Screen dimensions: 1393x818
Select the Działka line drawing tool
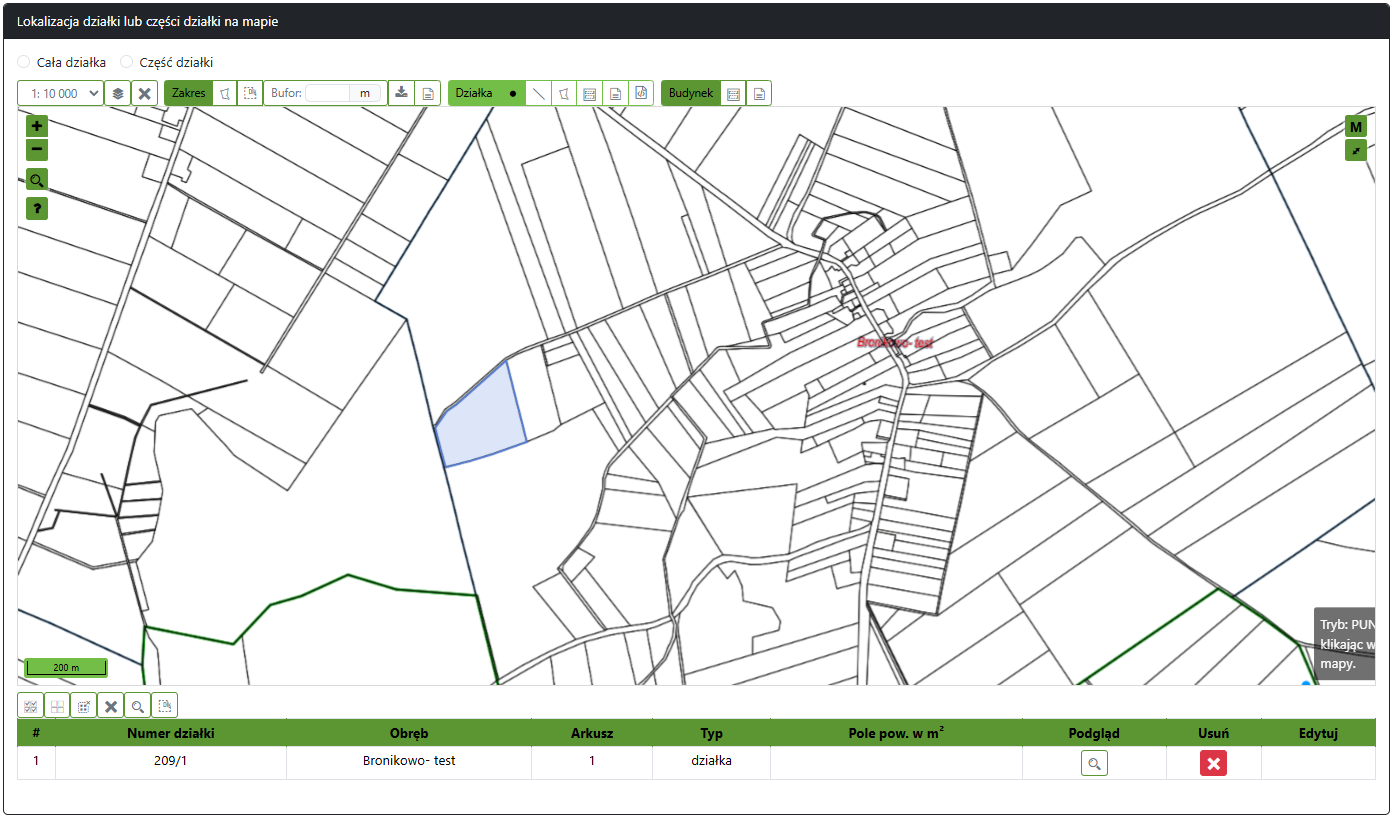click(539, 93)
